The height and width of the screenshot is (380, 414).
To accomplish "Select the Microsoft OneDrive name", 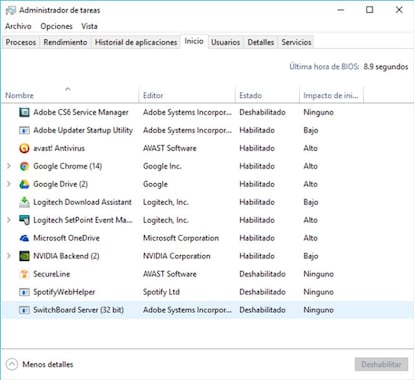I will tap(66, 238).
